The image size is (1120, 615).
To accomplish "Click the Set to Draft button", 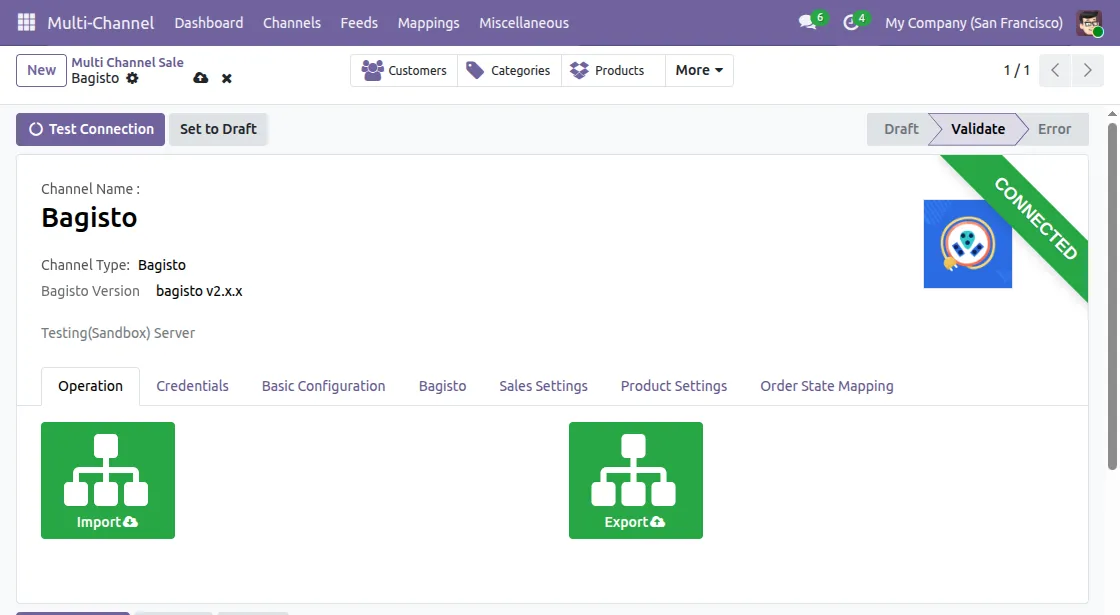I will coord(218,129).
